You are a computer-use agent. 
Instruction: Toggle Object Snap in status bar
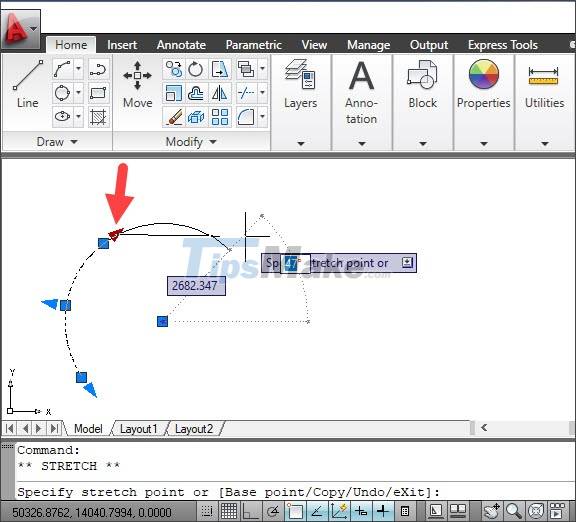295,511
